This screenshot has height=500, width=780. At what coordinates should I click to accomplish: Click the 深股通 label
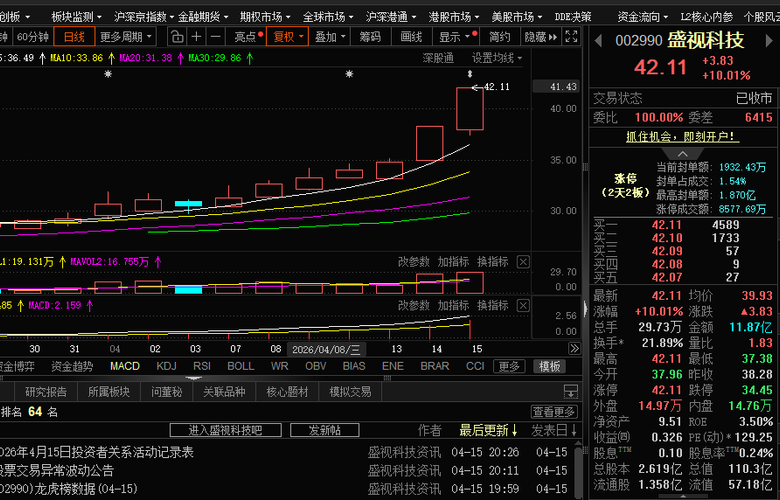tap(438, 58)
